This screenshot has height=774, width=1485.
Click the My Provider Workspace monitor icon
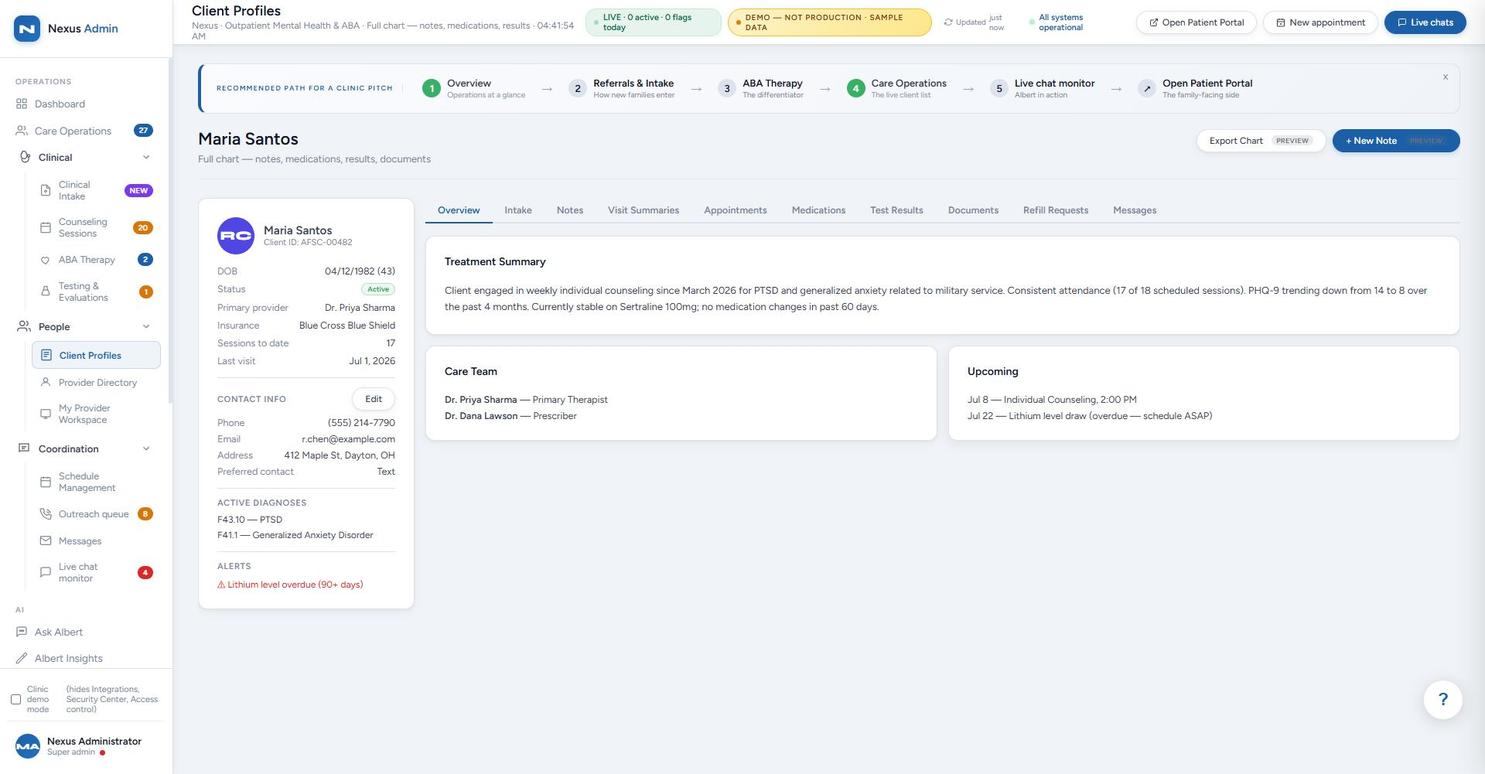pyautogui.click(x=45, y=414)
